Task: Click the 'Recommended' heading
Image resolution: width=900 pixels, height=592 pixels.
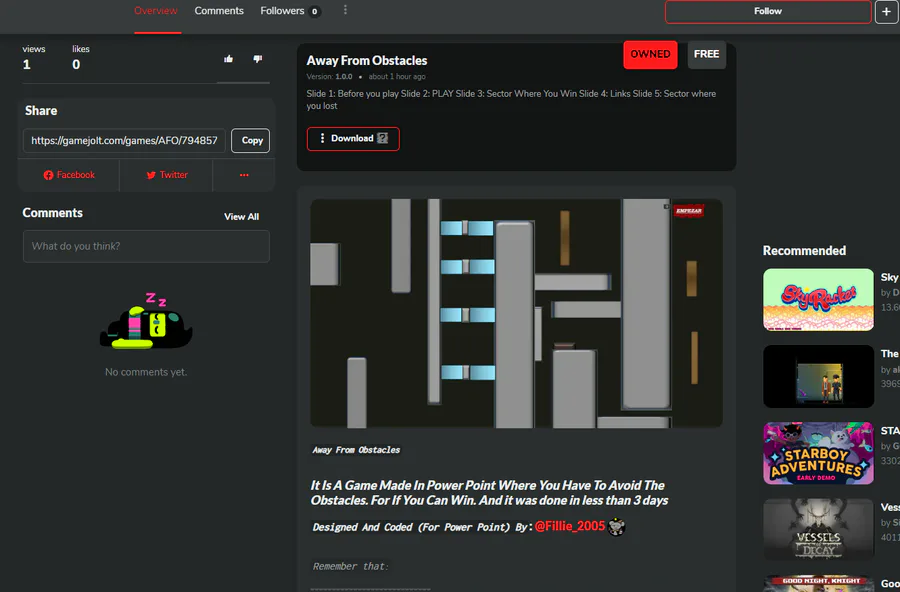Action: 804,251
